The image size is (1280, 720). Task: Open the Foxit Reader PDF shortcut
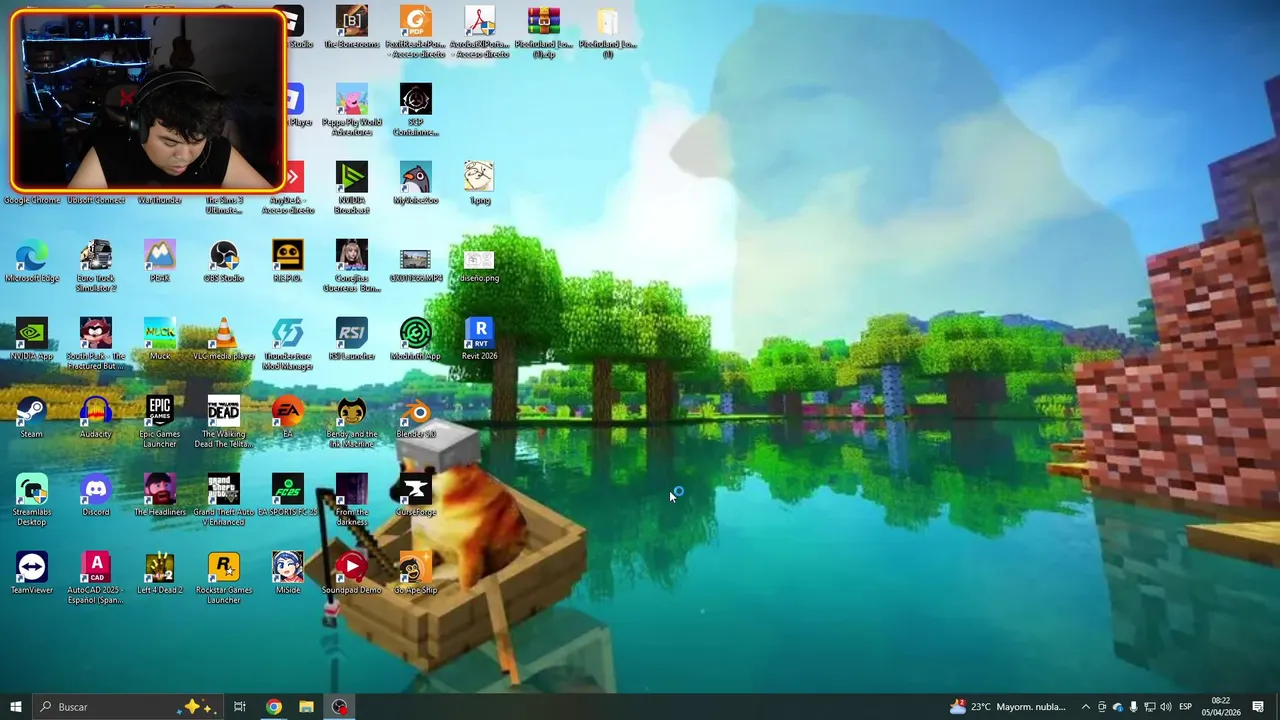tap(416, 31)
